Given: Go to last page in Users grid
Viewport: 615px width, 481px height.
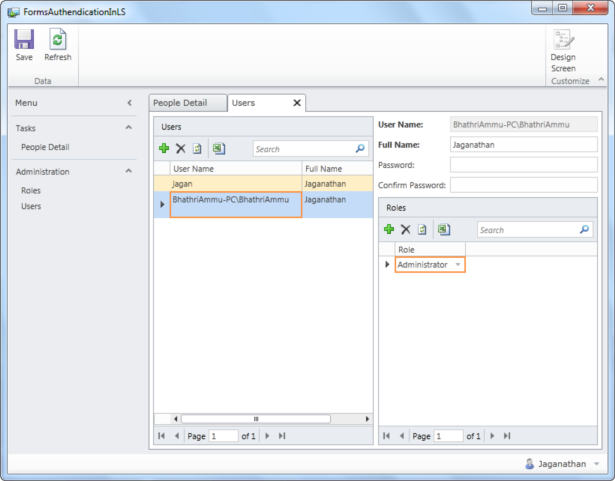Looking at the screenshot, I should click(x=282, y=436).
